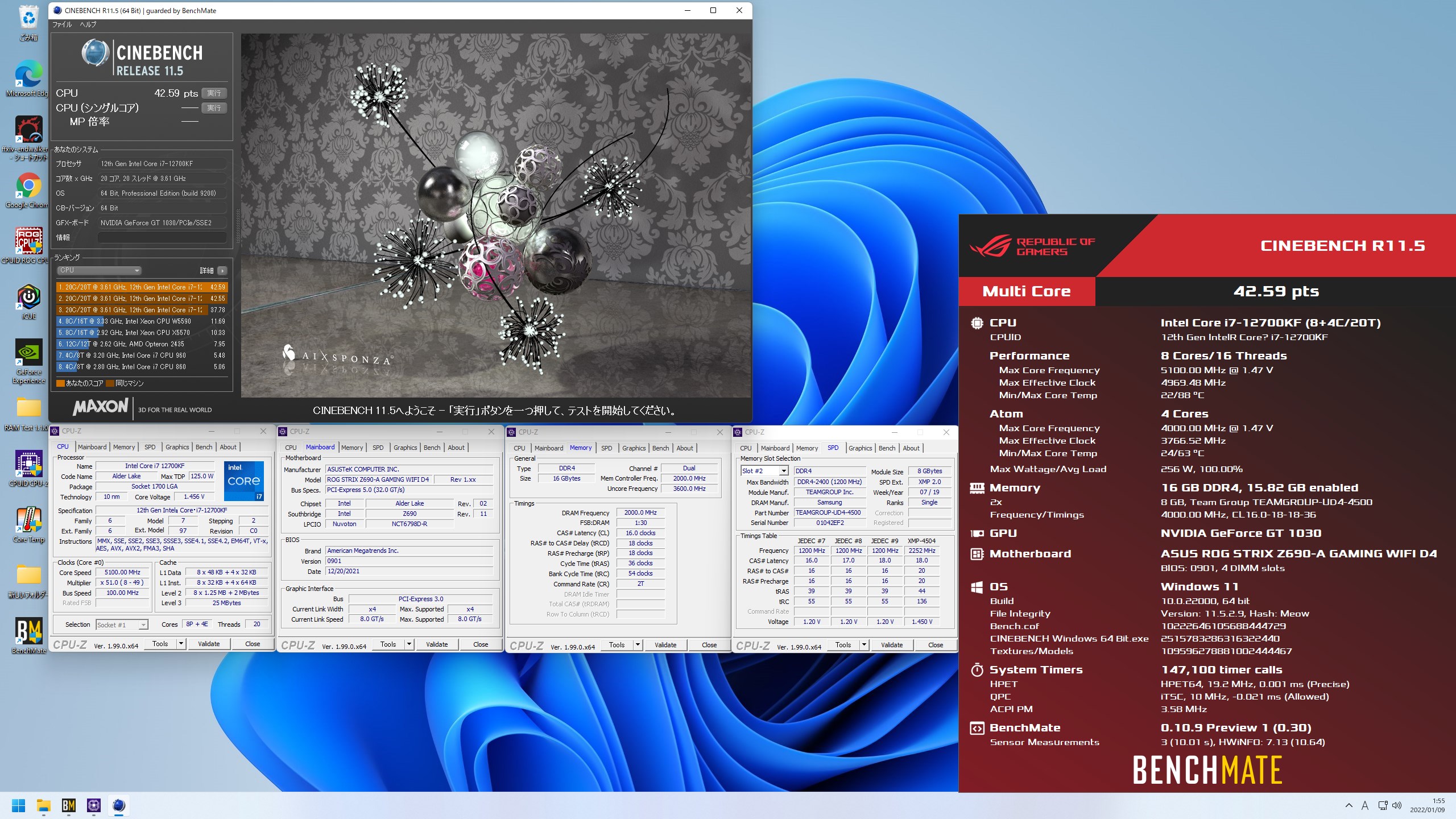Click the 同じマシン brown legend swatch
This screenshot has width=1456, height=819.
pyautogui.click(x=110, y=383)
